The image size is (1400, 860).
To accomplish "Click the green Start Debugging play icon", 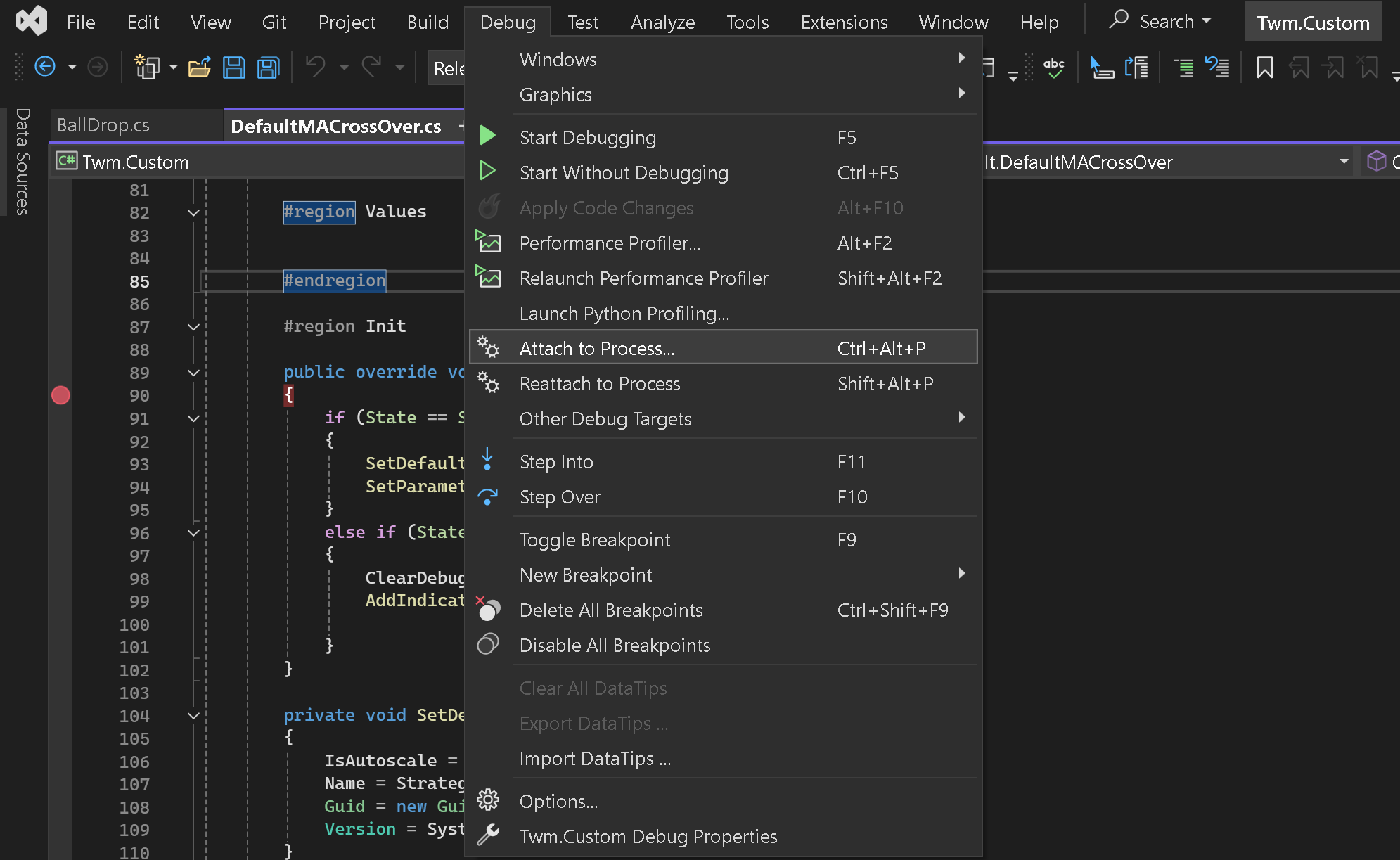I will click(487, 136).
